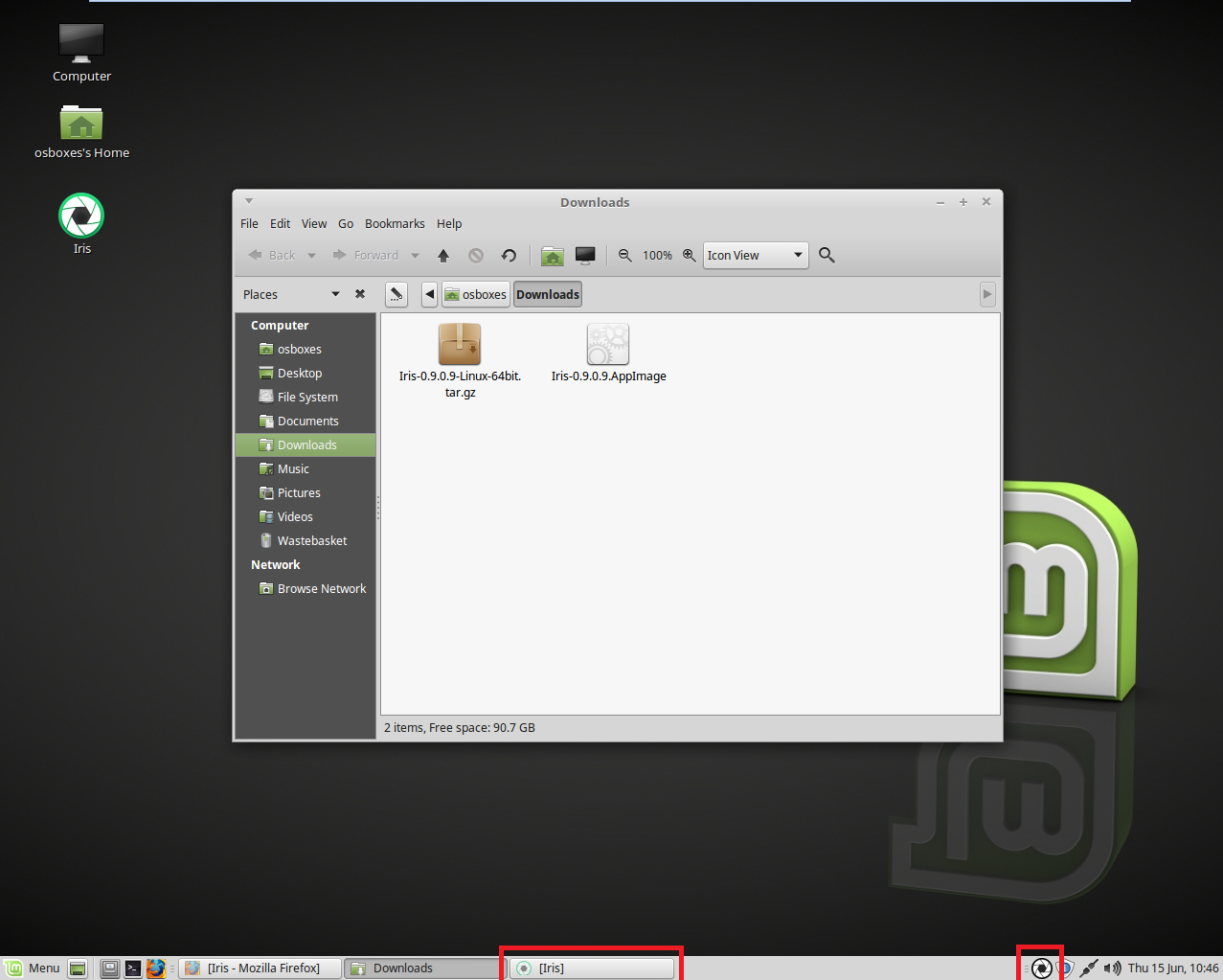The width and height of the screenshot is (1223, 980).
Task: Click the zoom in magnifier icon
Action: [x=689, y=256]
